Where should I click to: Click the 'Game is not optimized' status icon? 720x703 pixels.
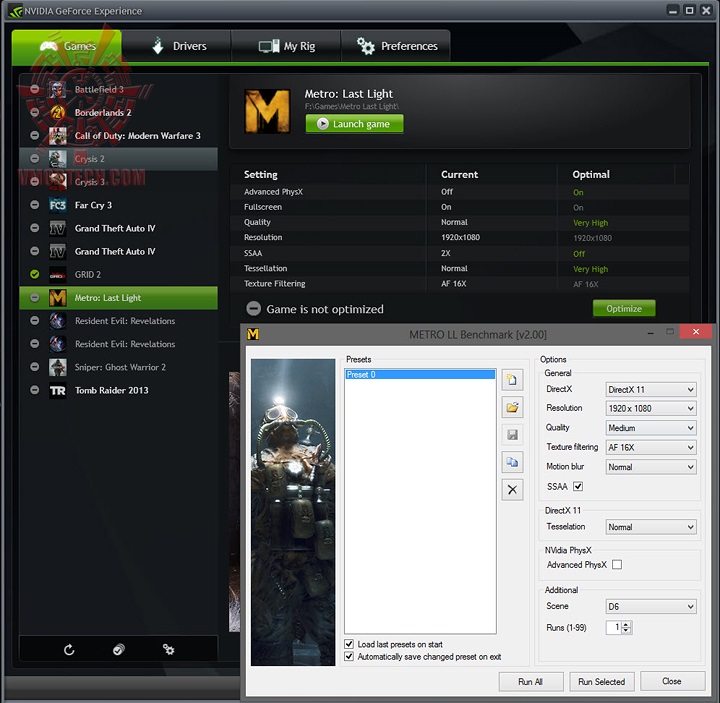pyautogui.click(x=253, y=309)
